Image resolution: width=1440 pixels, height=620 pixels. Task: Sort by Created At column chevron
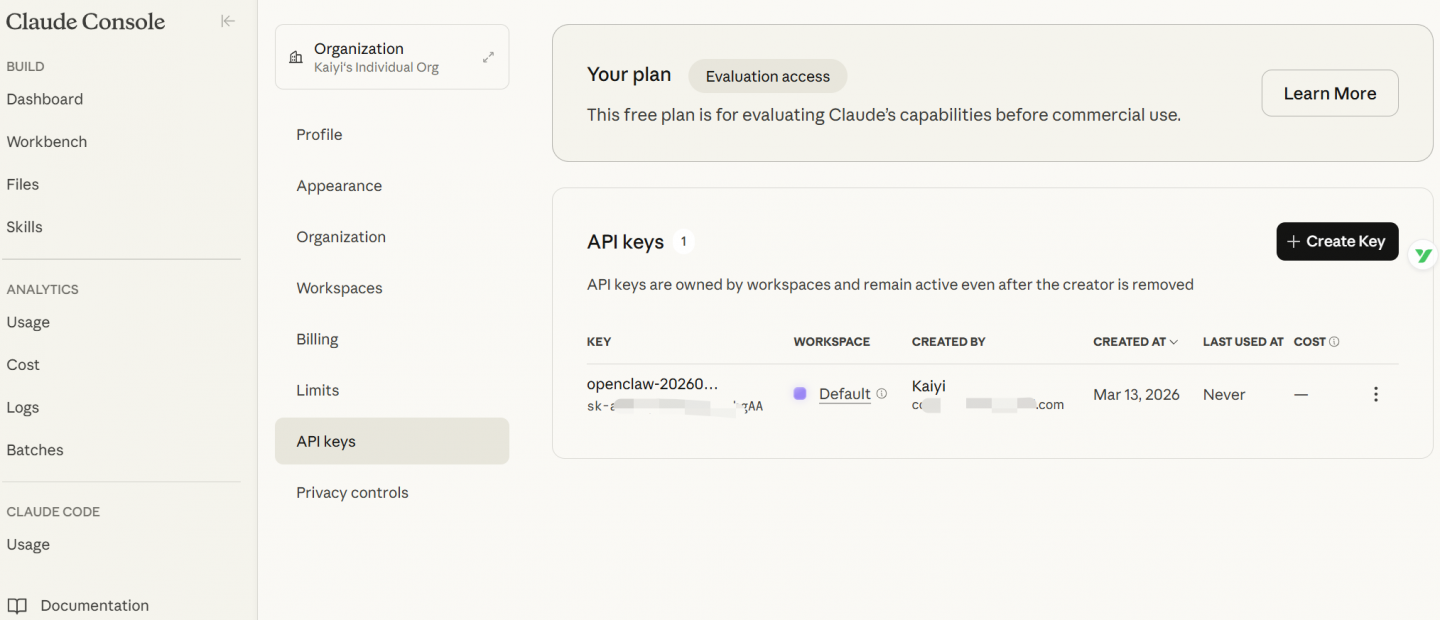click(x=1174, y=342)
